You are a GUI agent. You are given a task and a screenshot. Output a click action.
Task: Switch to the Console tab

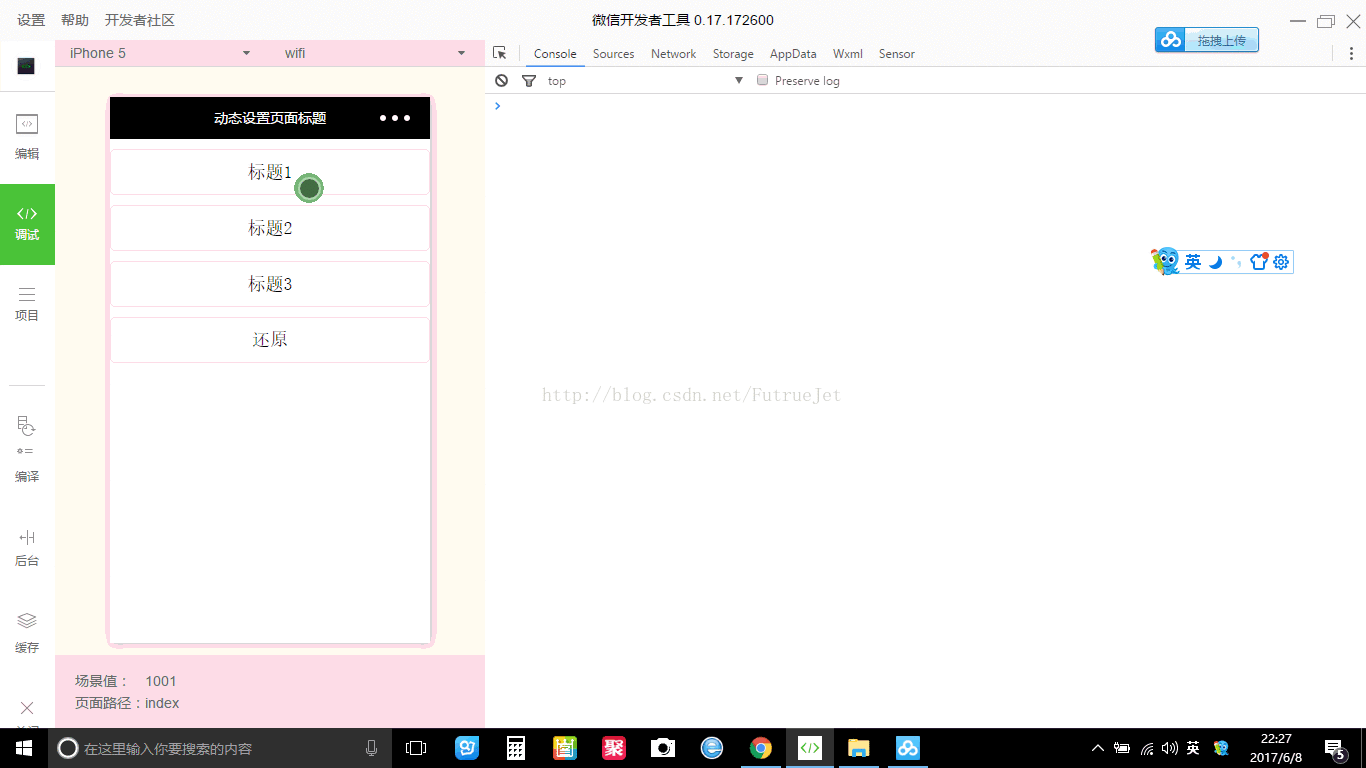coord(555,54)
